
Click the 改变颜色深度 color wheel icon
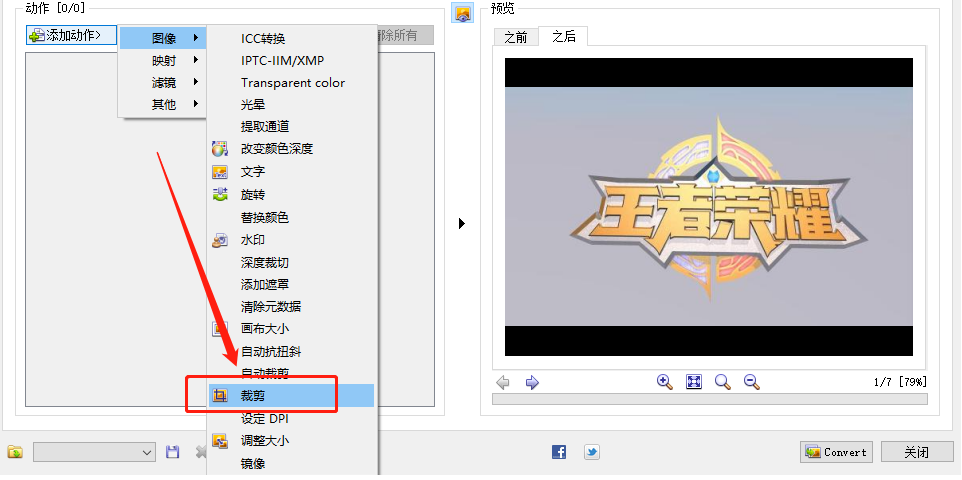click(x=220, y=149)
